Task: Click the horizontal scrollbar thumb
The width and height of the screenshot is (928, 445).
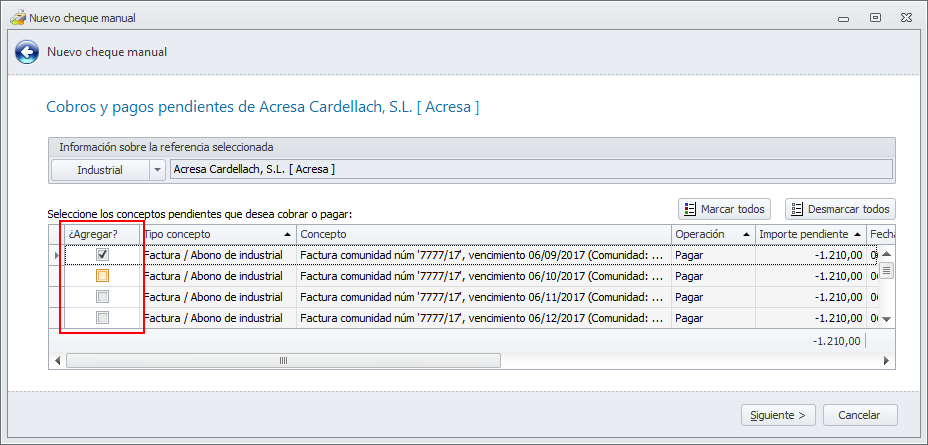Action: 283,360
